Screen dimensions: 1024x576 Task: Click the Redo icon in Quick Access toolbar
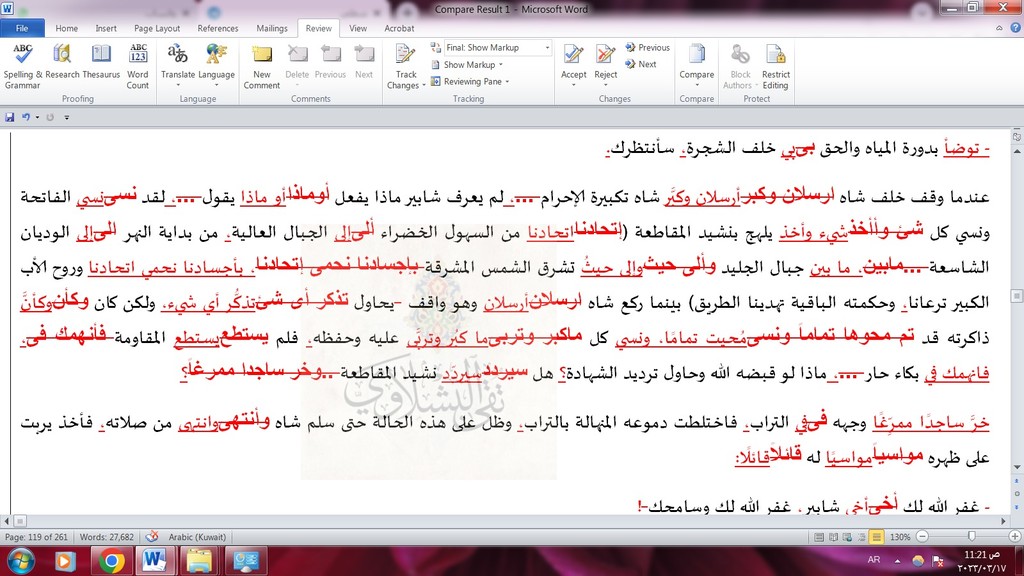pyautogui.click(x=50, y=118)
